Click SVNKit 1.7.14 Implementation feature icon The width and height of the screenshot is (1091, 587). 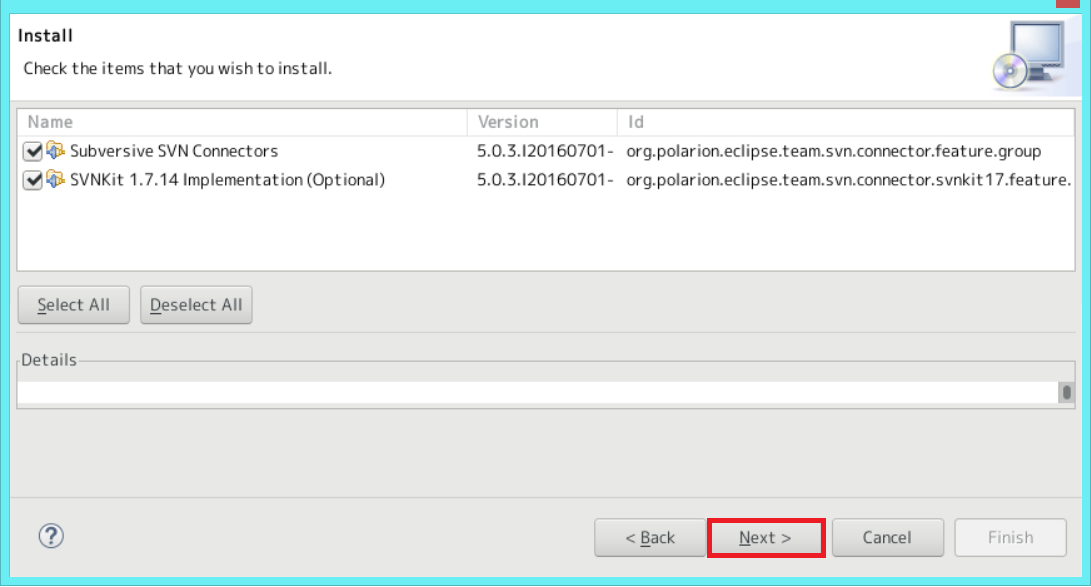(x=56, y=179)
